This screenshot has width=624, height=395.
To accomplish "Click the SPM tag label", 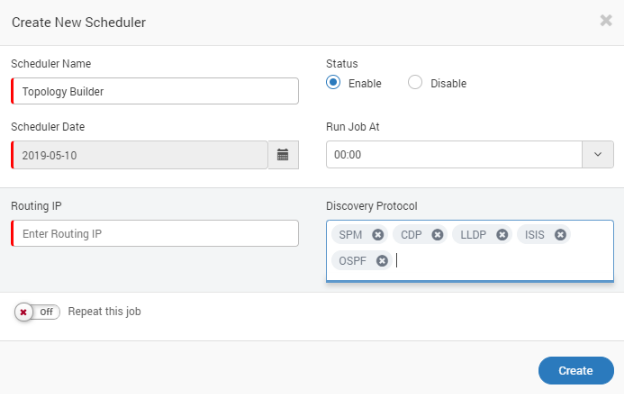I will coord(350,235).
